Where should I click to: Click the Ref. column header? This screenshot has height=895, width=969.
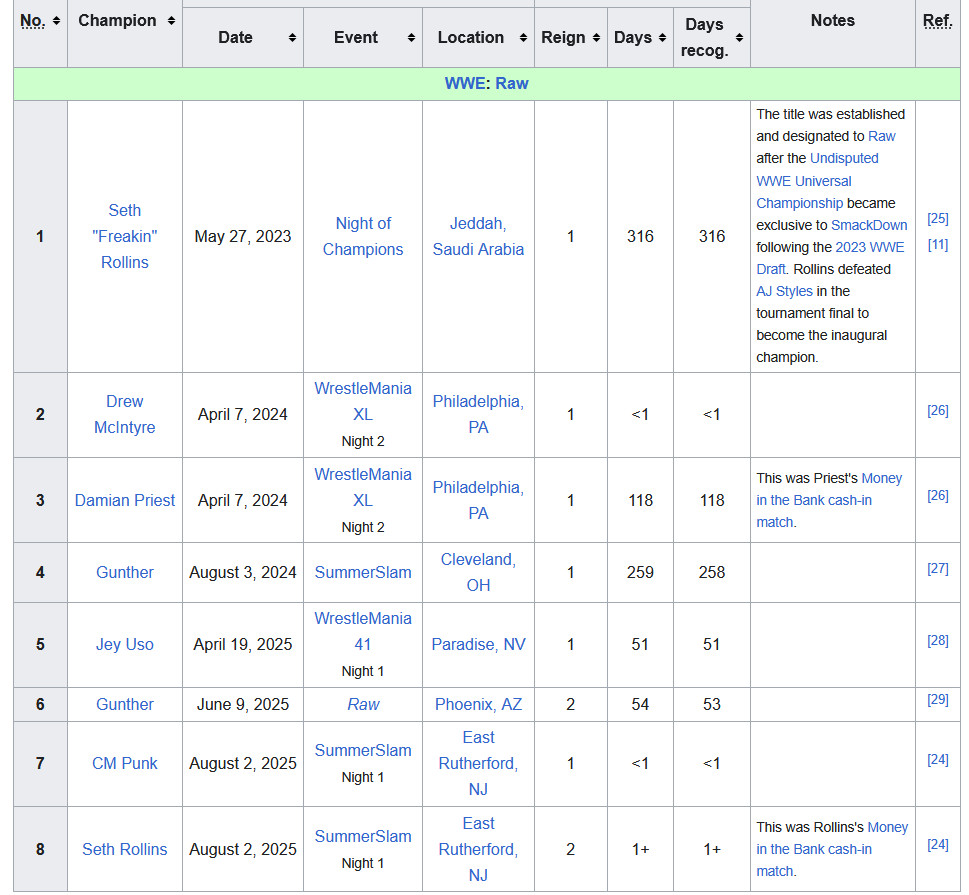937,20
